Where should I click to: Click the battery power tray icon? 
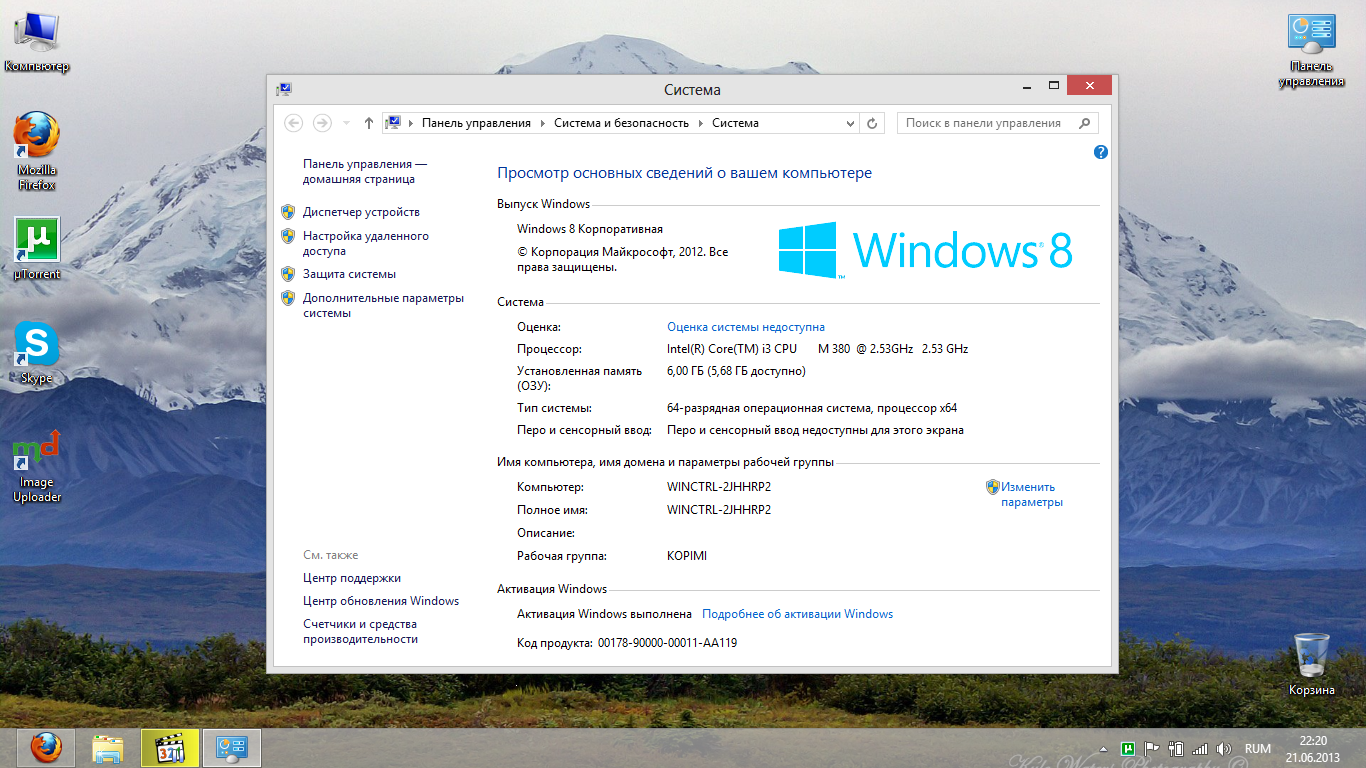pos(1176,748)
